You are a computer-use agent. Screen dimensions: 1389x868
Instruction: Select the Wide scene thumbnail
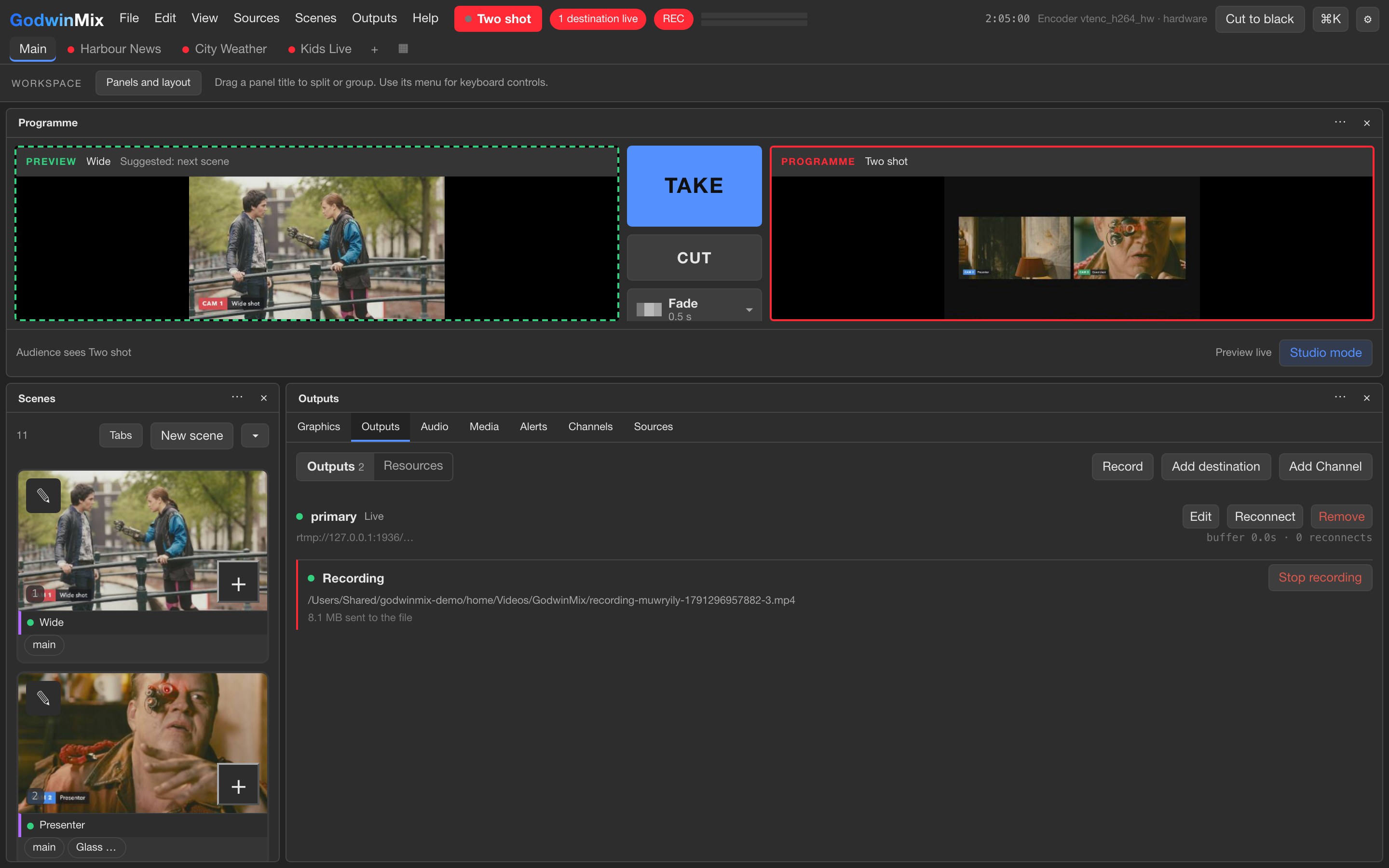142,541
